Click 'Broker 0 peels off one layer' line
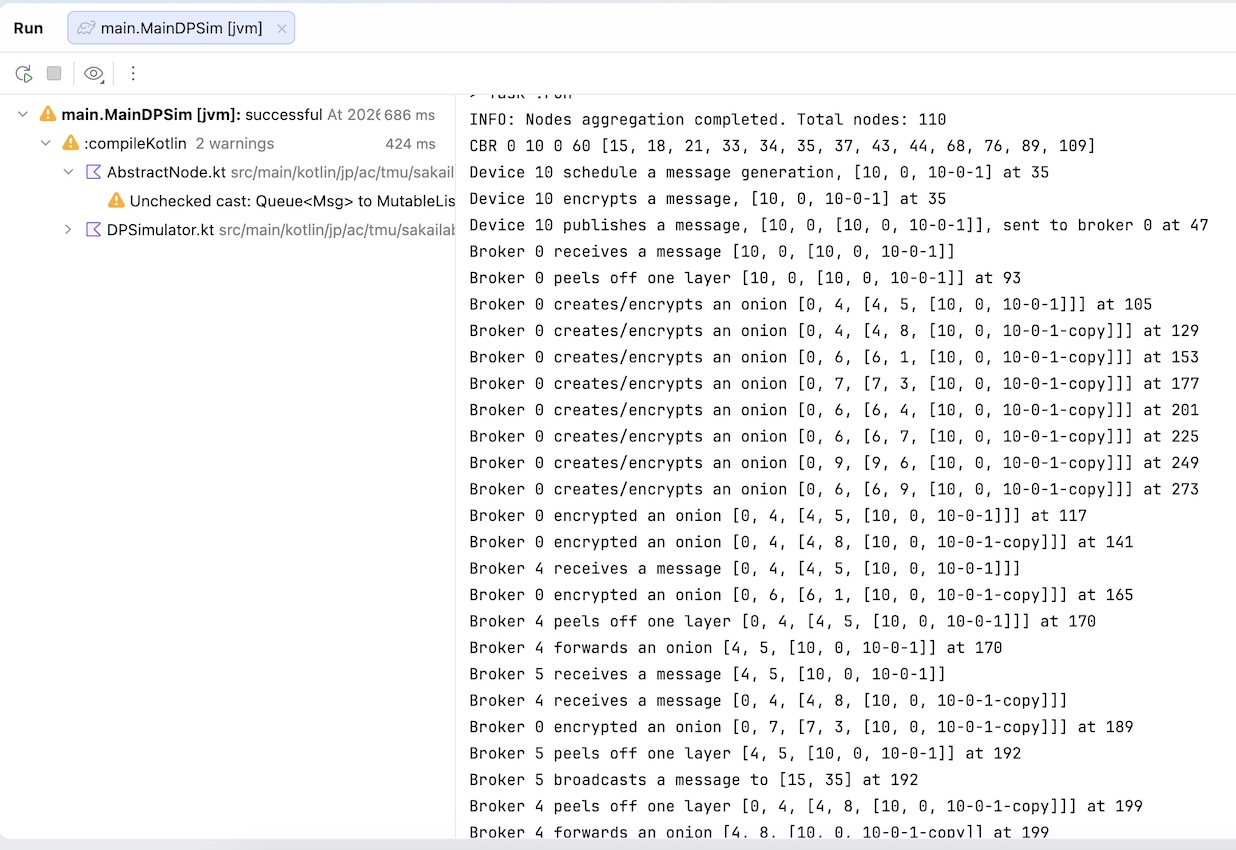1236x850 pixels. click(x=745, y=278)
